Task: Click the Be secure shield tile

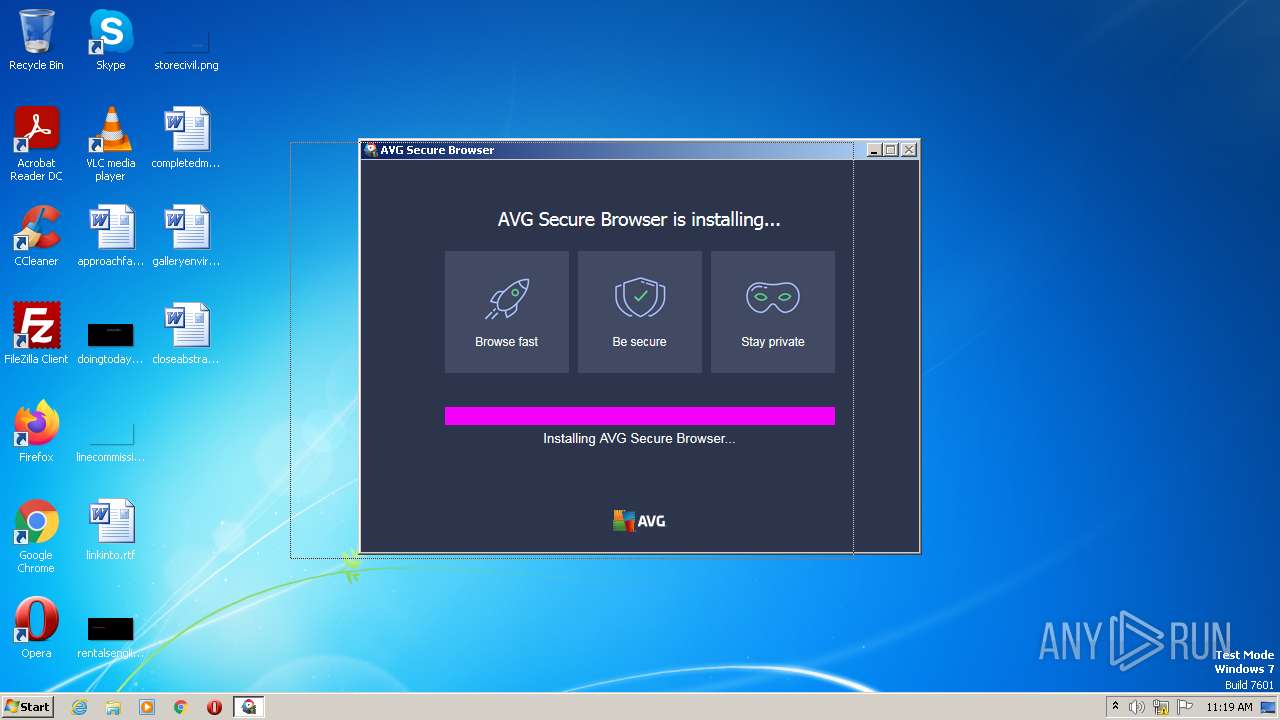Action: (x=640, y=312)
